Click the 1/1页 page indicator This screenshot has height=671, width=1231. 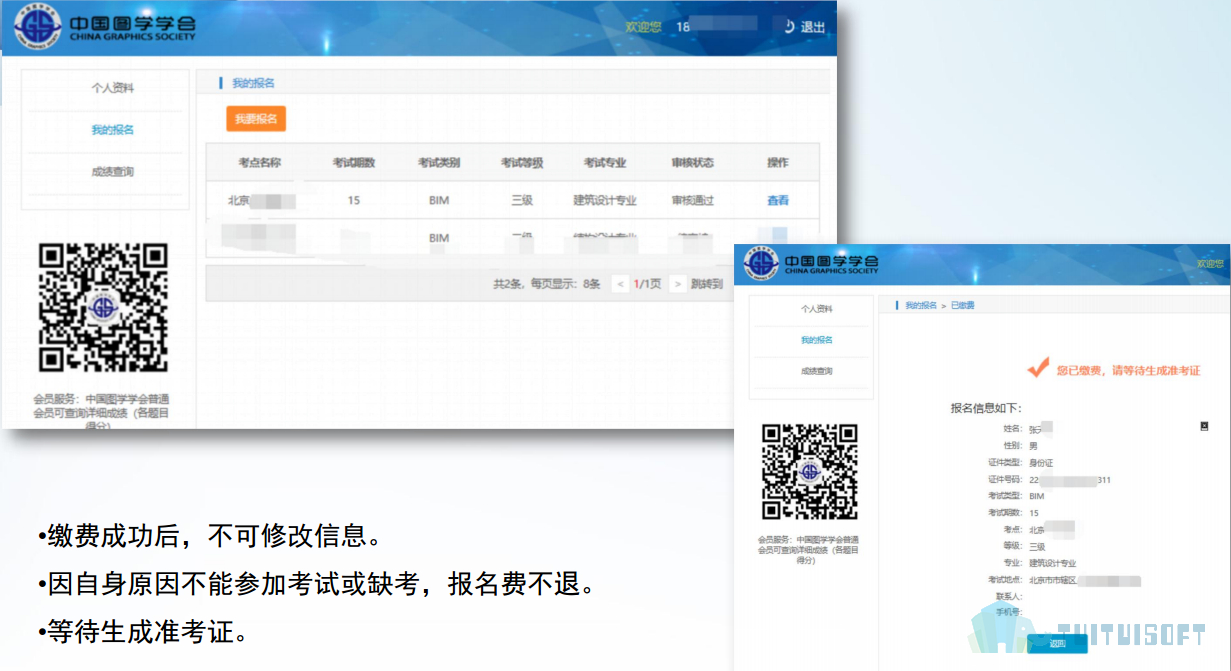pos(648,284)
